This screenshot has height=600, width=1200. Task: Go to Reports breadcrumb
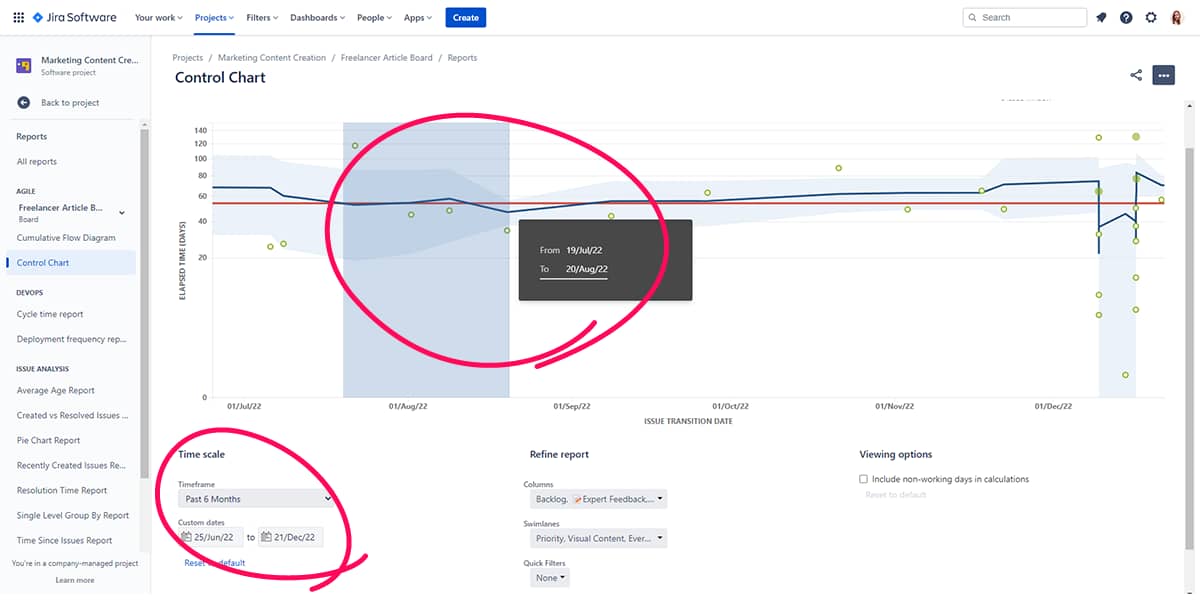click(462, 58)
